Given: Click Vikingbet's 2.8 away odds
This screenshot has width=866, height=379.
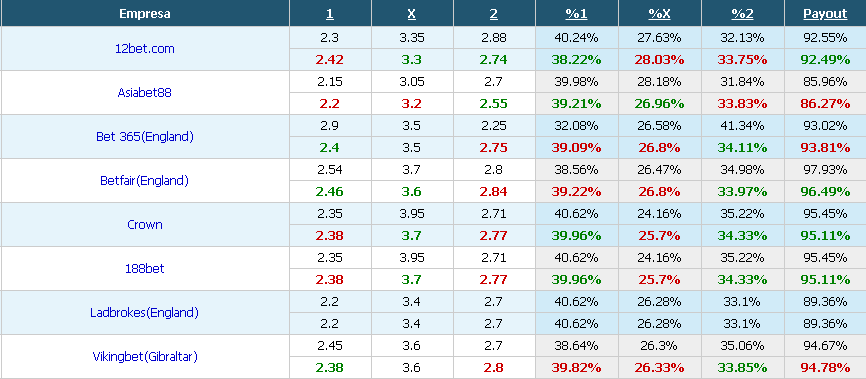Looking at the screenshot, I should tap(494, 367).
